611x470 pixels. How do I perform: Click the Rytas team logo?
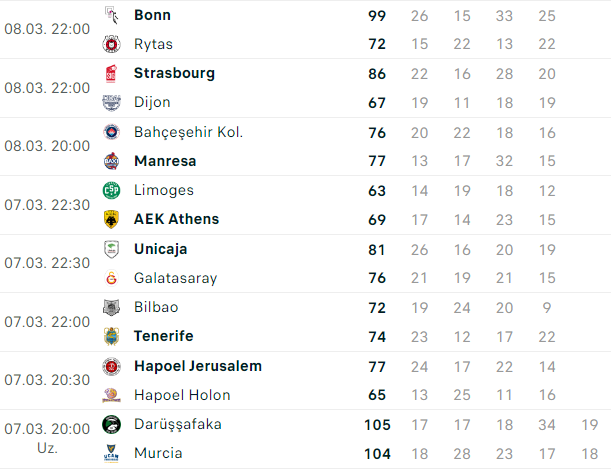click(111, 44)
